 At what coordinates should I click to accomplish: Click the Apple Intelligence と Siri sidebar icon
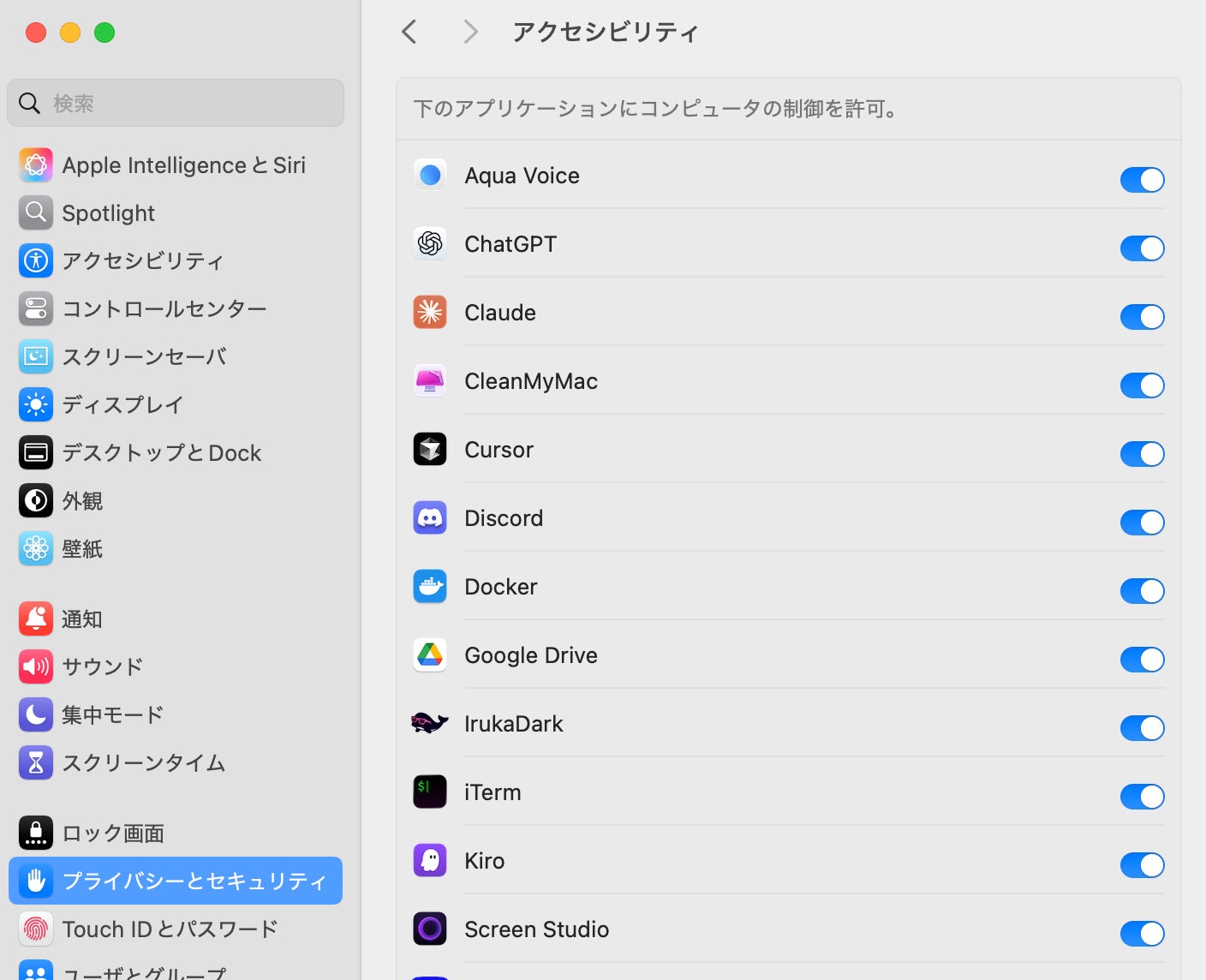[36, 164]
